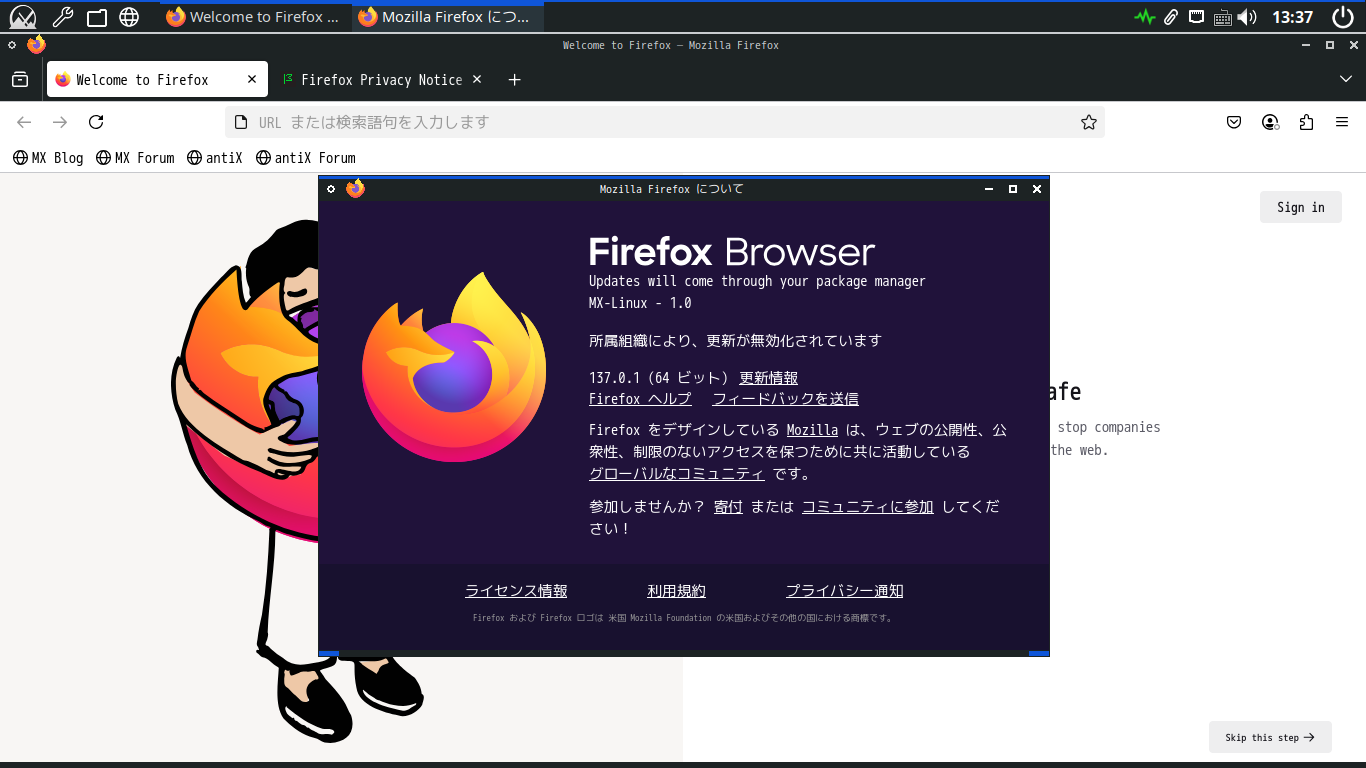Click the Save to Pocket icon
The width and height of the screenshot is (1366, 768).
pos(1234,122)
